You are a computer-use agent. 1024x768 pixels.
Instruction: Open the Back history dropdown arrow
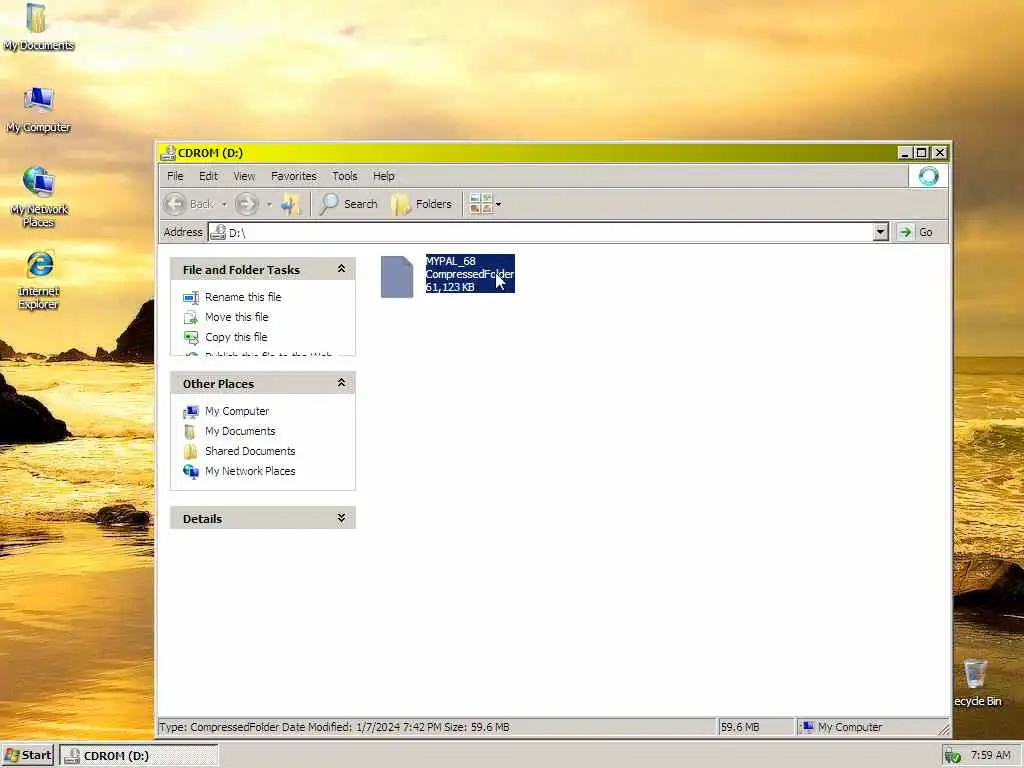pyautogui.click(x=224, y=204)
